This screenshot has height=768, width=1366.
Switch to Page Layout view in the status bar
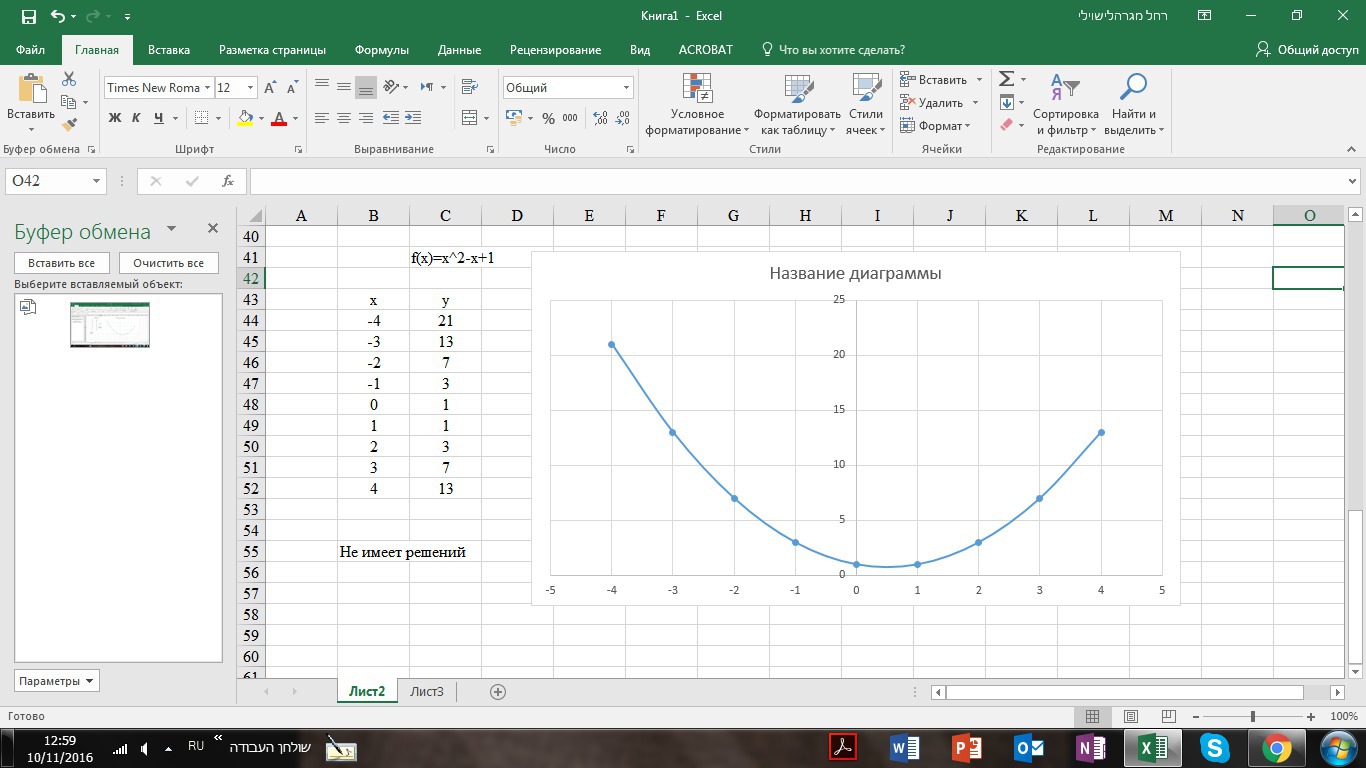(x=1131, y=717)
